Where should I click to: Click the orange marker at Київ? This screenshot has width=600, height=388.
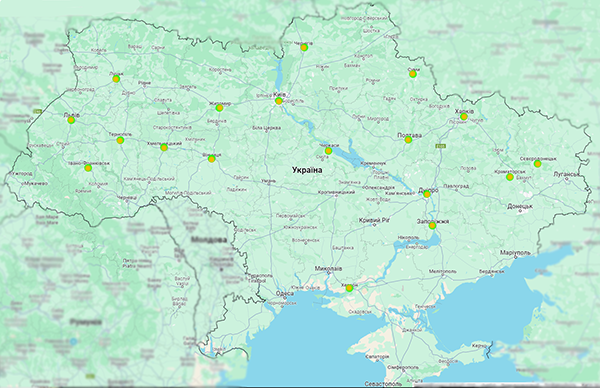(x=279, y=101)
